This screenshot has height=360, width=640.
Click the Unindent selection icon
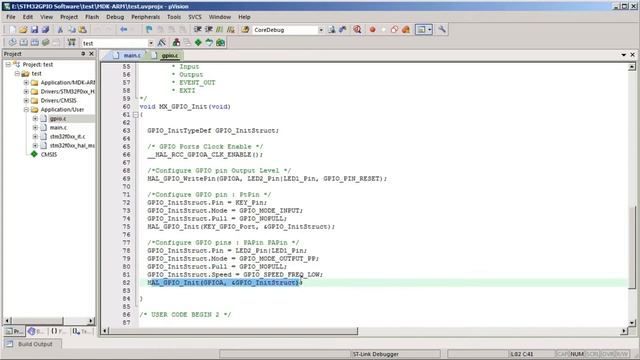209,30
